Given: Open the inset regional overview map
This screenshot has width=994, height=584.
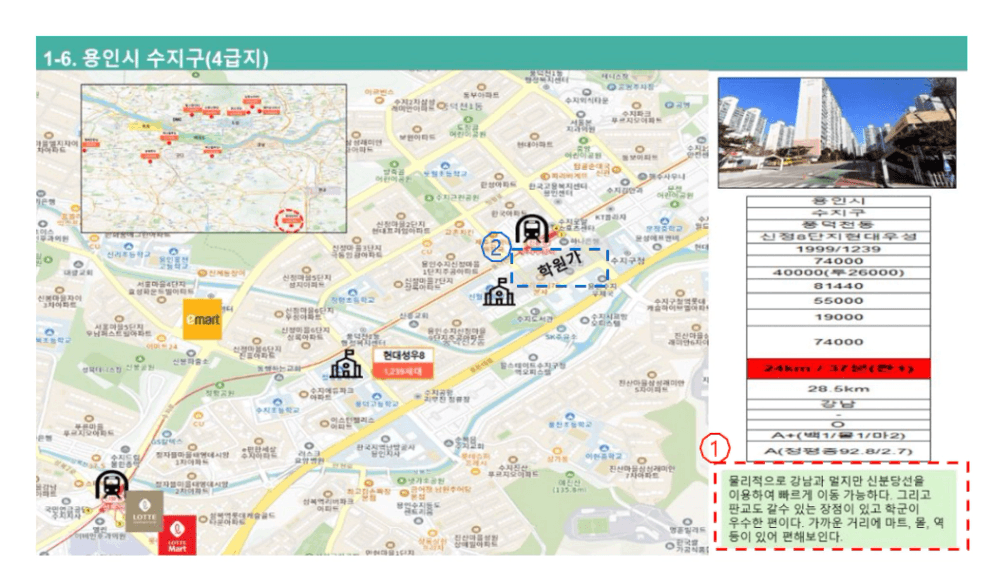Looking at the screenshot, I should [x=214, y=158].
